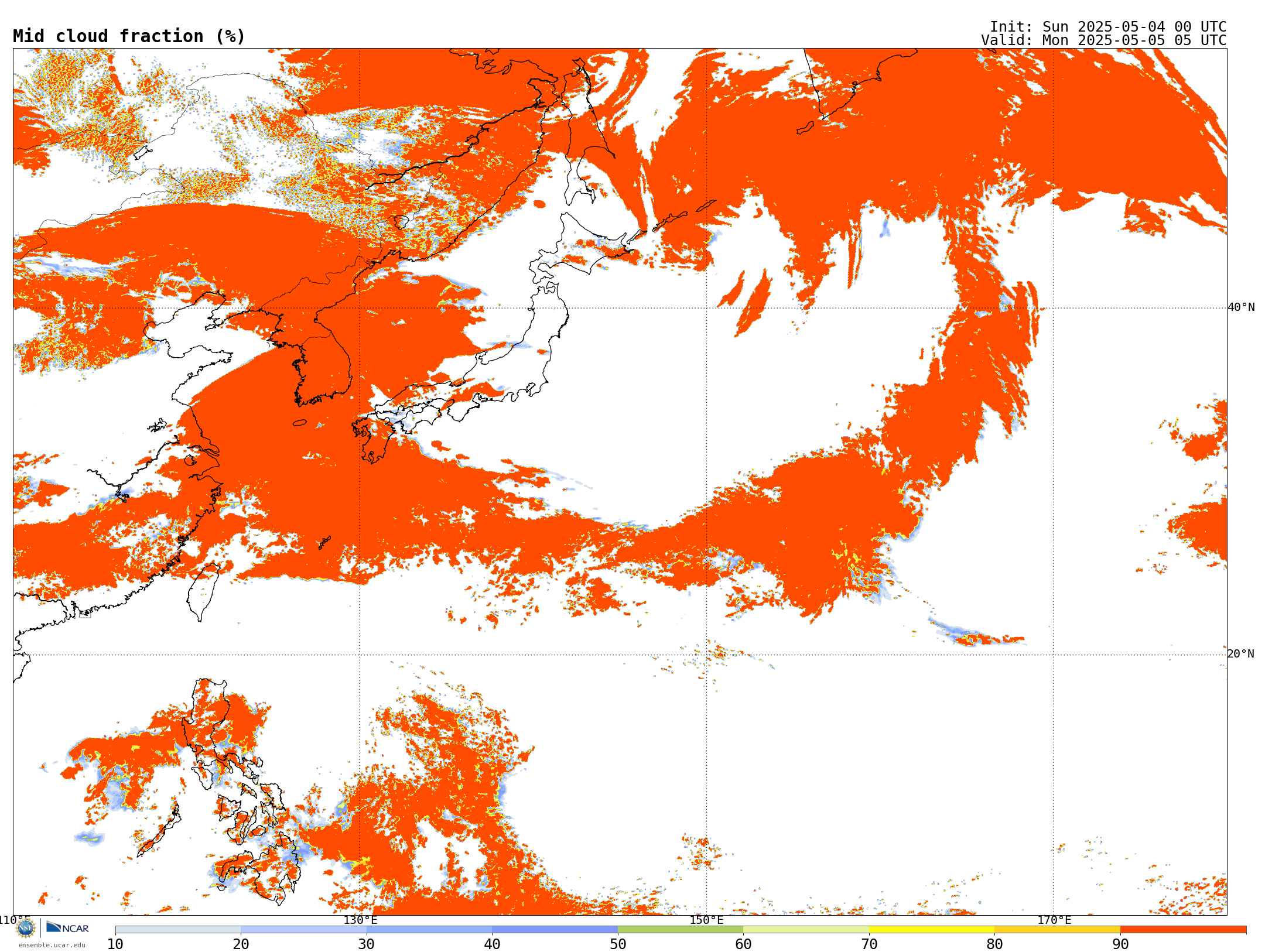1265x952 pixels.
Task: Click the 30–40 blue colorbar segment
Action: click(x=429, y=930)
